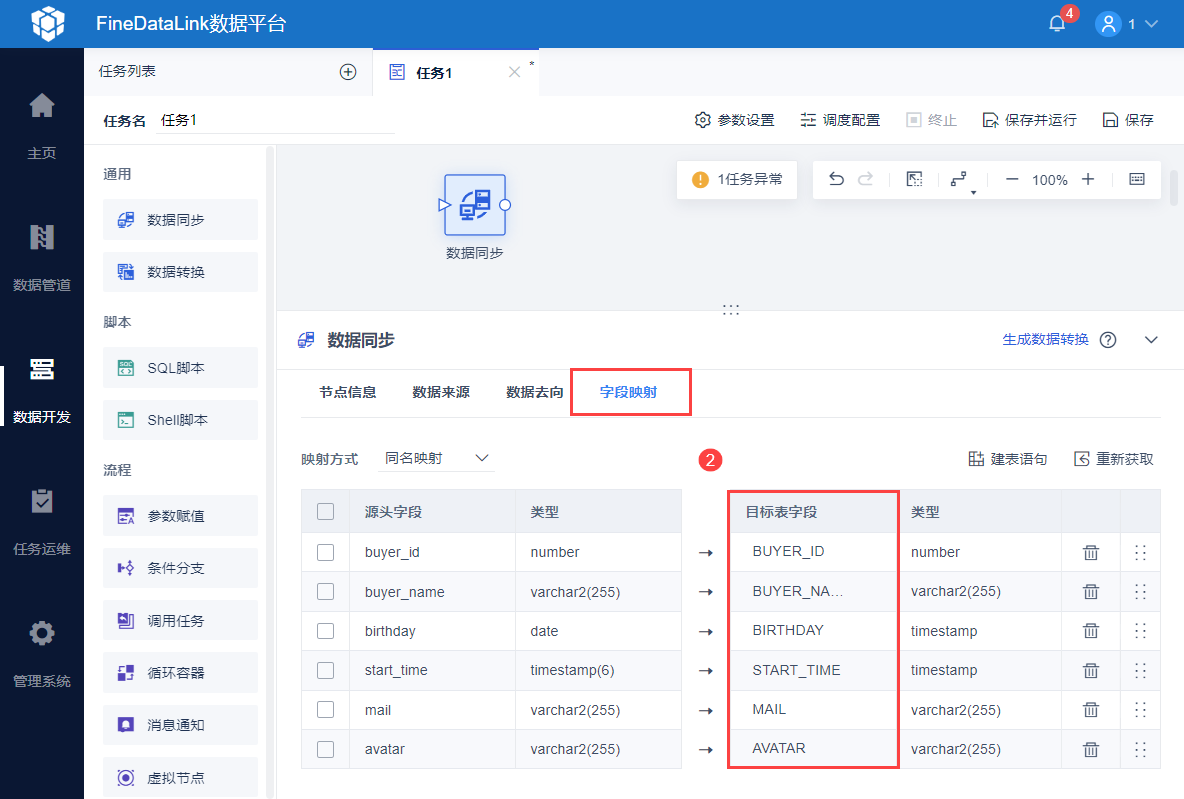Go to 主页 in sidebar

point(42,126)
